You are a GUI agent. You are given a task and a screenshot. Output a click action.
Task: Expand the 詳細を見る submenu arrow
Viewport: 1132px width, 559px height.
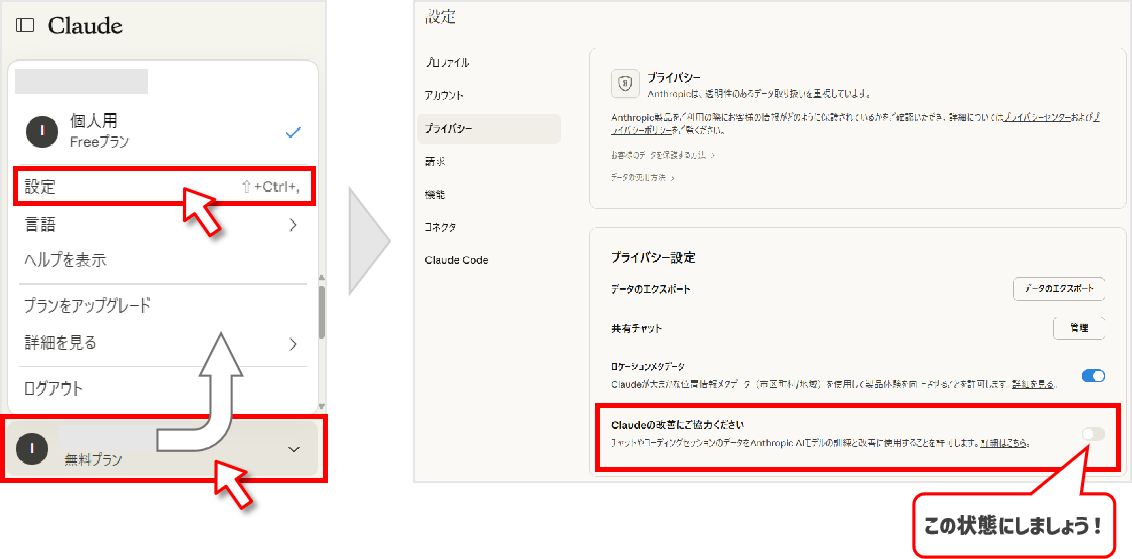[x=293, y=344]
